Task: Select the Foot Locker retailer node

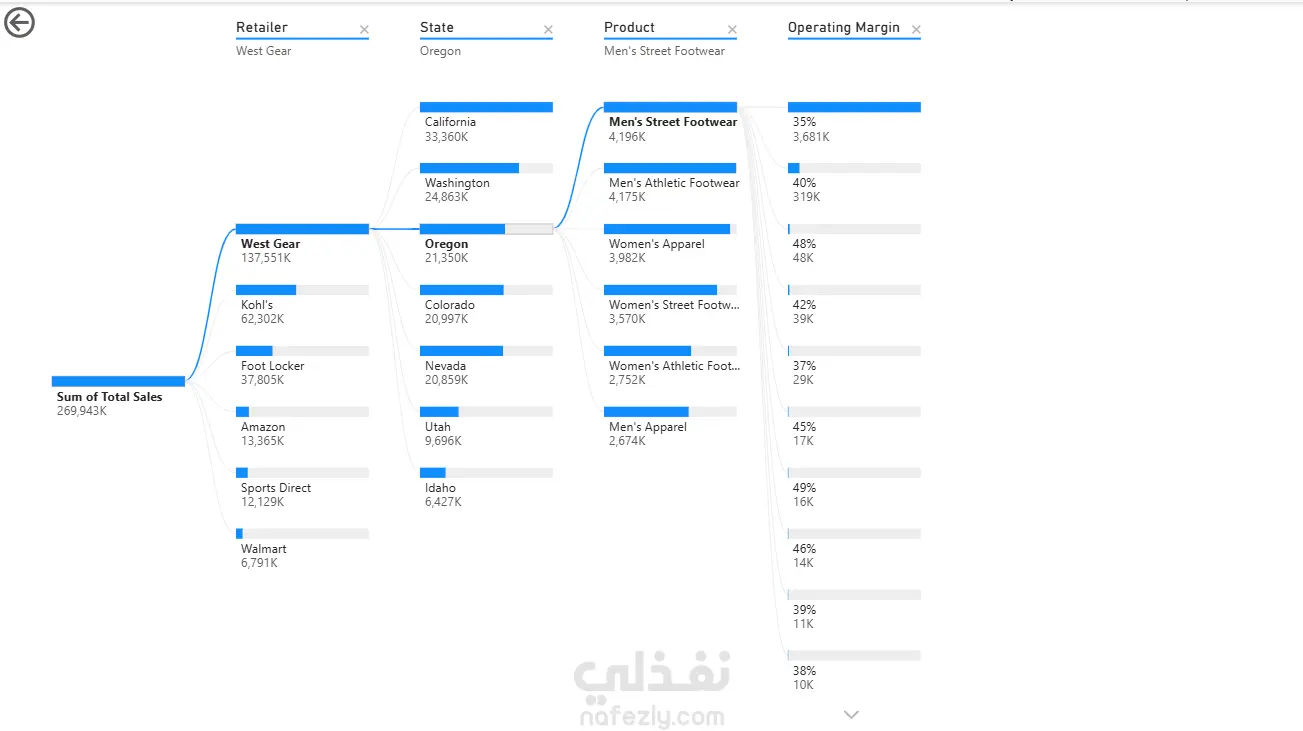Action: (x=302, y=351)
